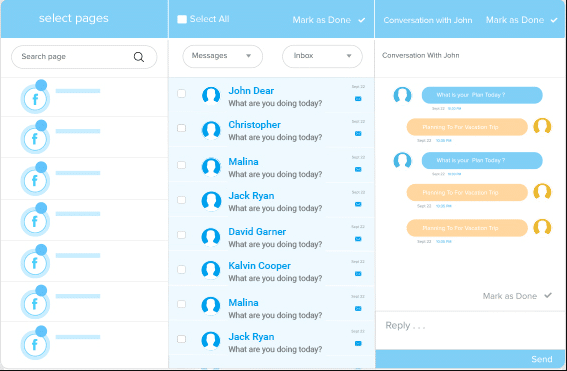Click Christopher's avatar icon

(211, 130)
